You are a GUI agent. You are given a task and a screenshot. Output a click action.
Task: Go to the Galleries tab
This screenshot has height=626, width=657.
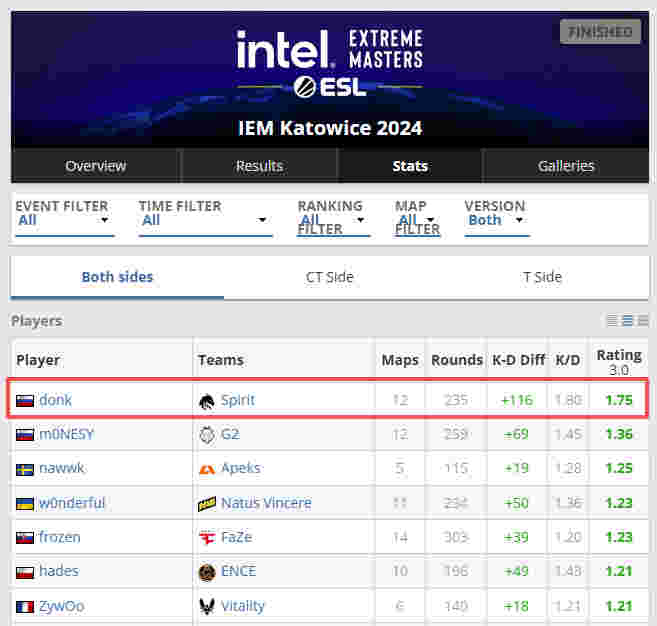566,166
